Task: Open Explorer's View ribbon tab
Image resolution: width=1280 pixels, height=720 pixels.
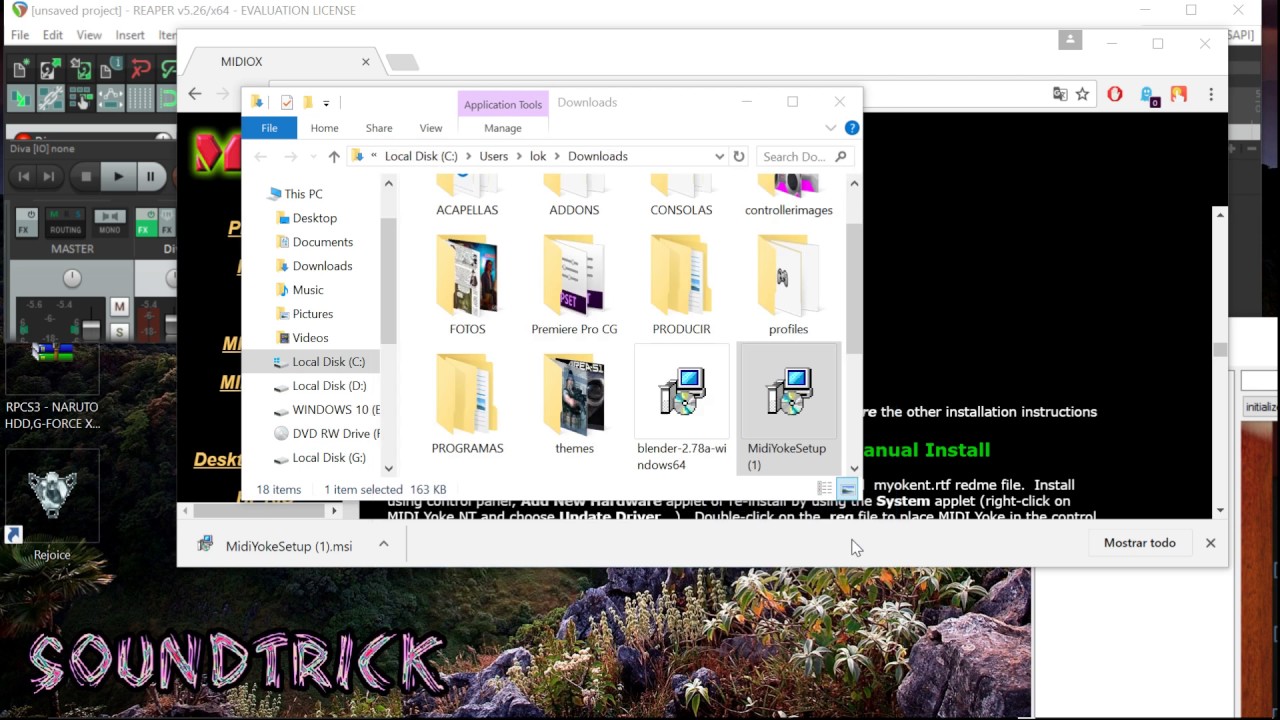Action: point(431,128)
